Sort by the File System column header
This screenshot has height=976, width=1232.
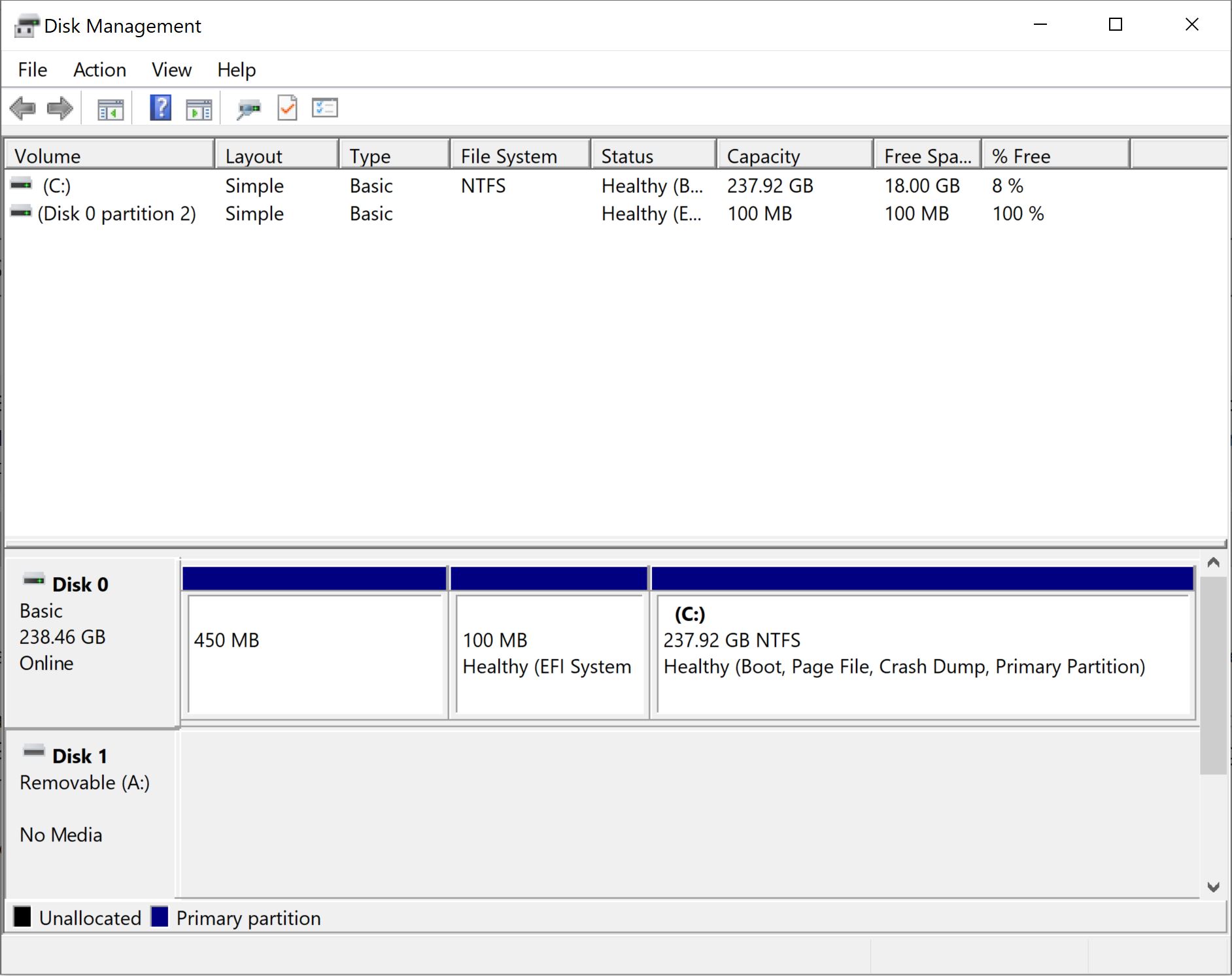521,156
